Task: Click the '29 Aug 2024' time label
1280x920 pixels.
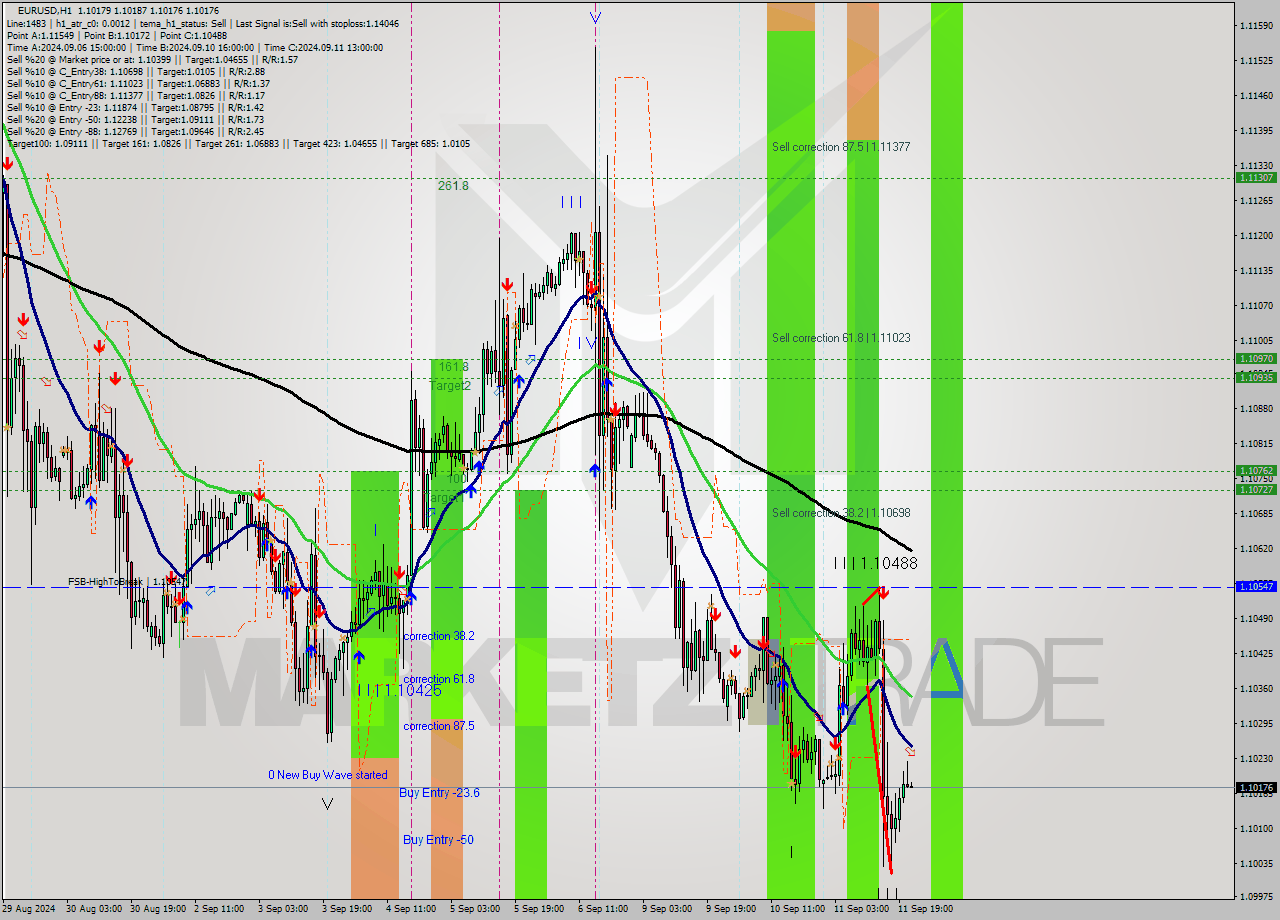Action: [29, 909]
